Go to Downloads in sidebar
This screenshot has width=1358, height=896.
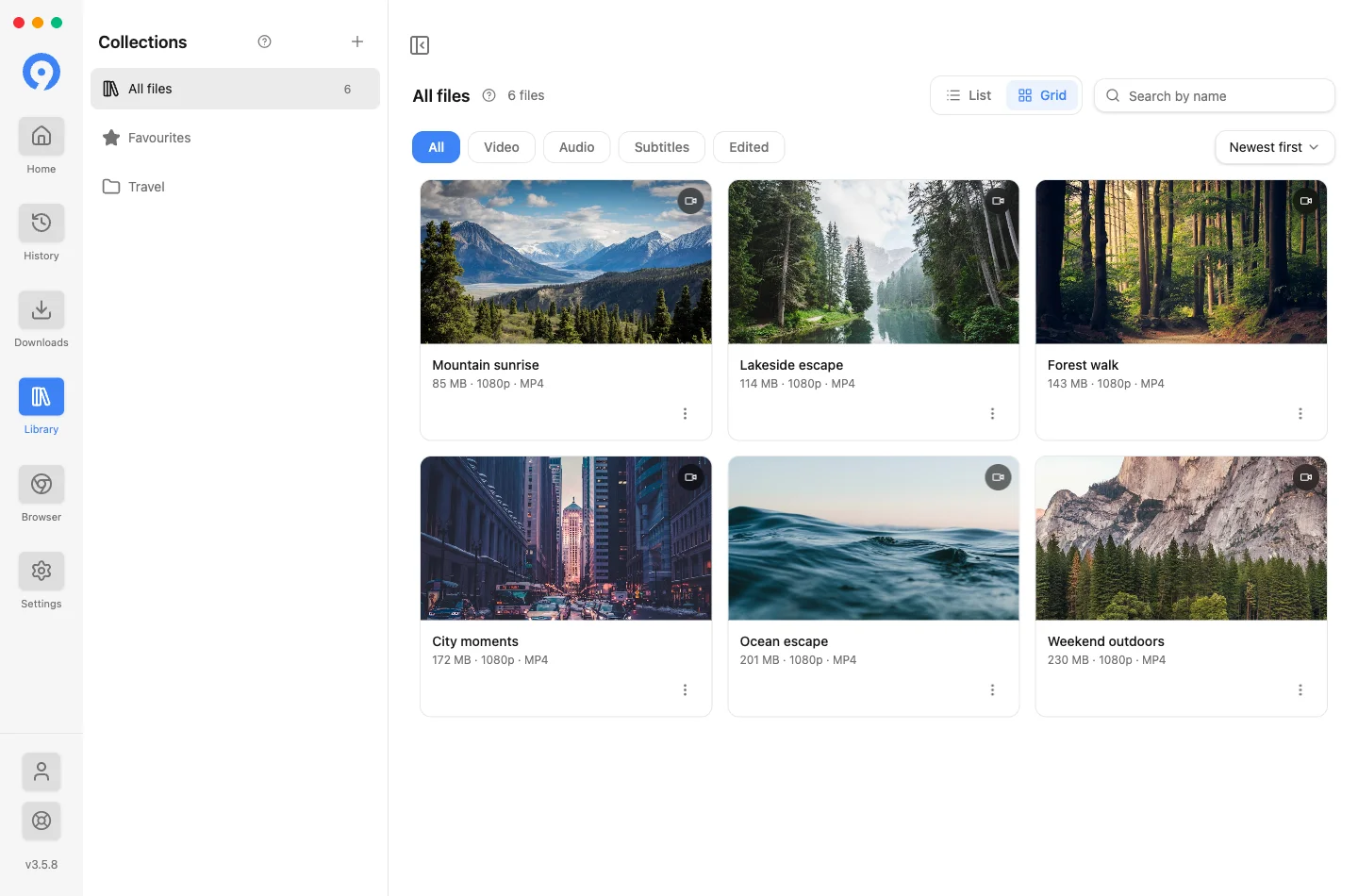coord(41,309)
